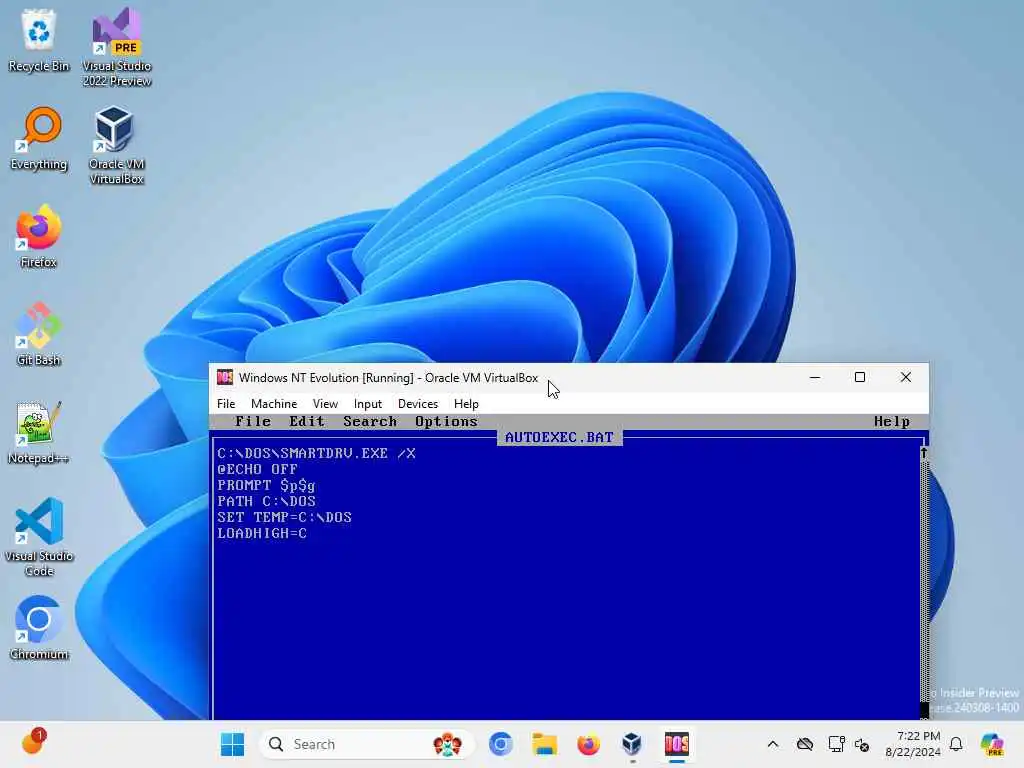Expand the hidden system tray icons
1024x768 pixels.
[773, 744]
